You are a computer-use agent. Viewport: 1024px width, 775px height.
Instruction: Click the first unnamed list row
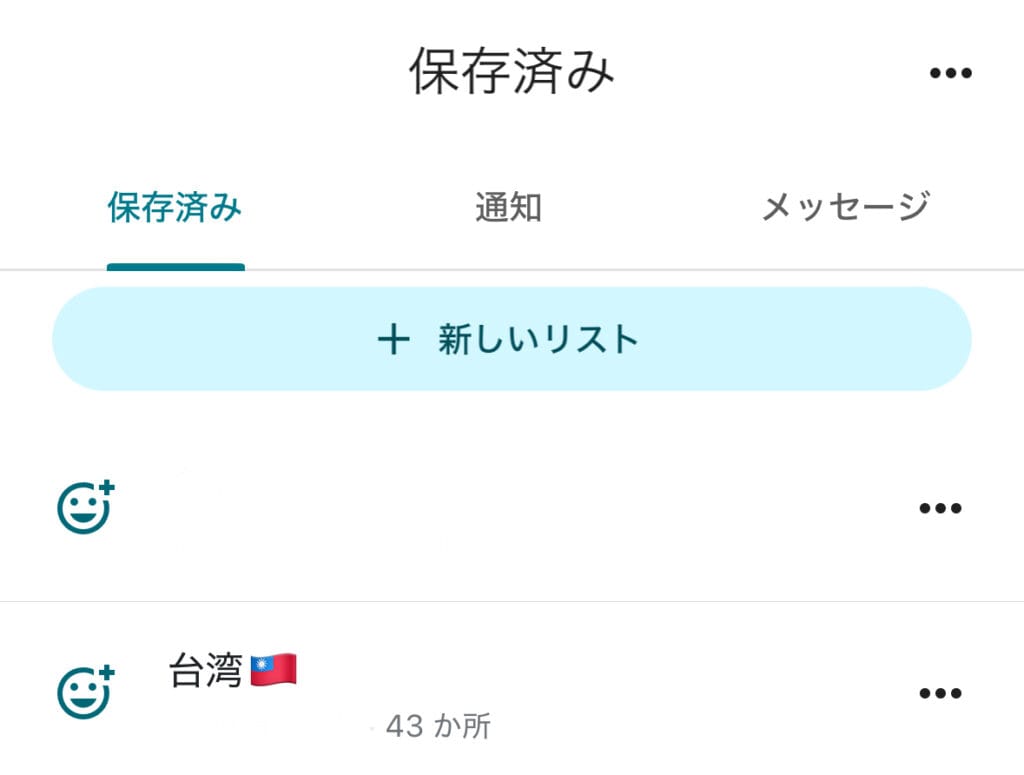450,507
